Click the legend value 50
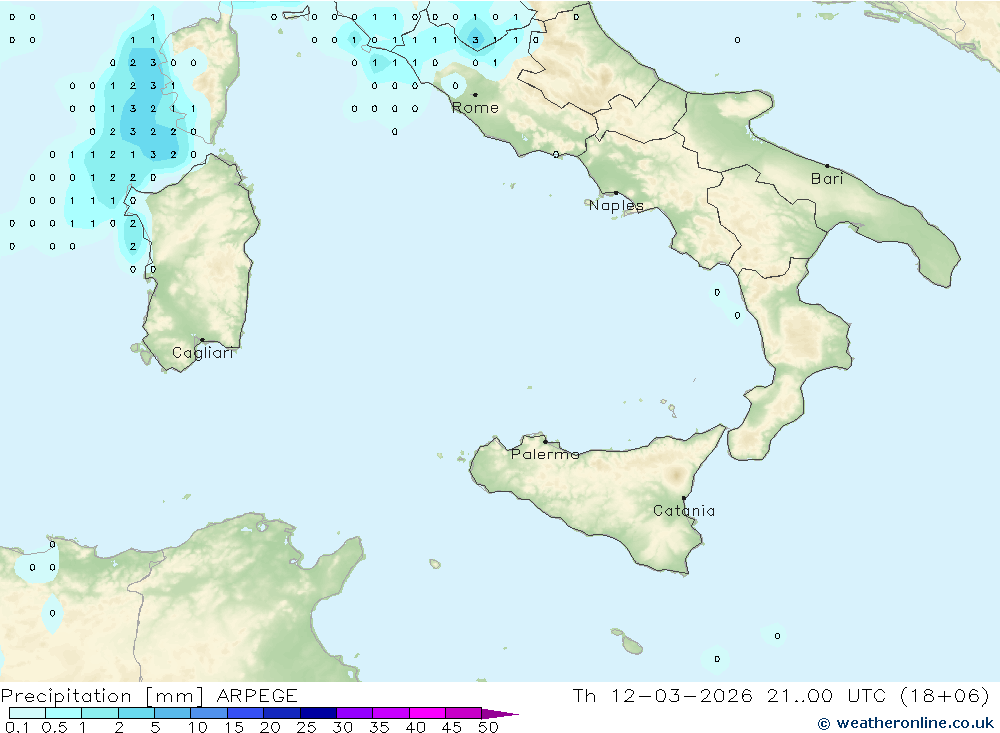Viewport: 1000px width, 733px height. tap(489, 727)
